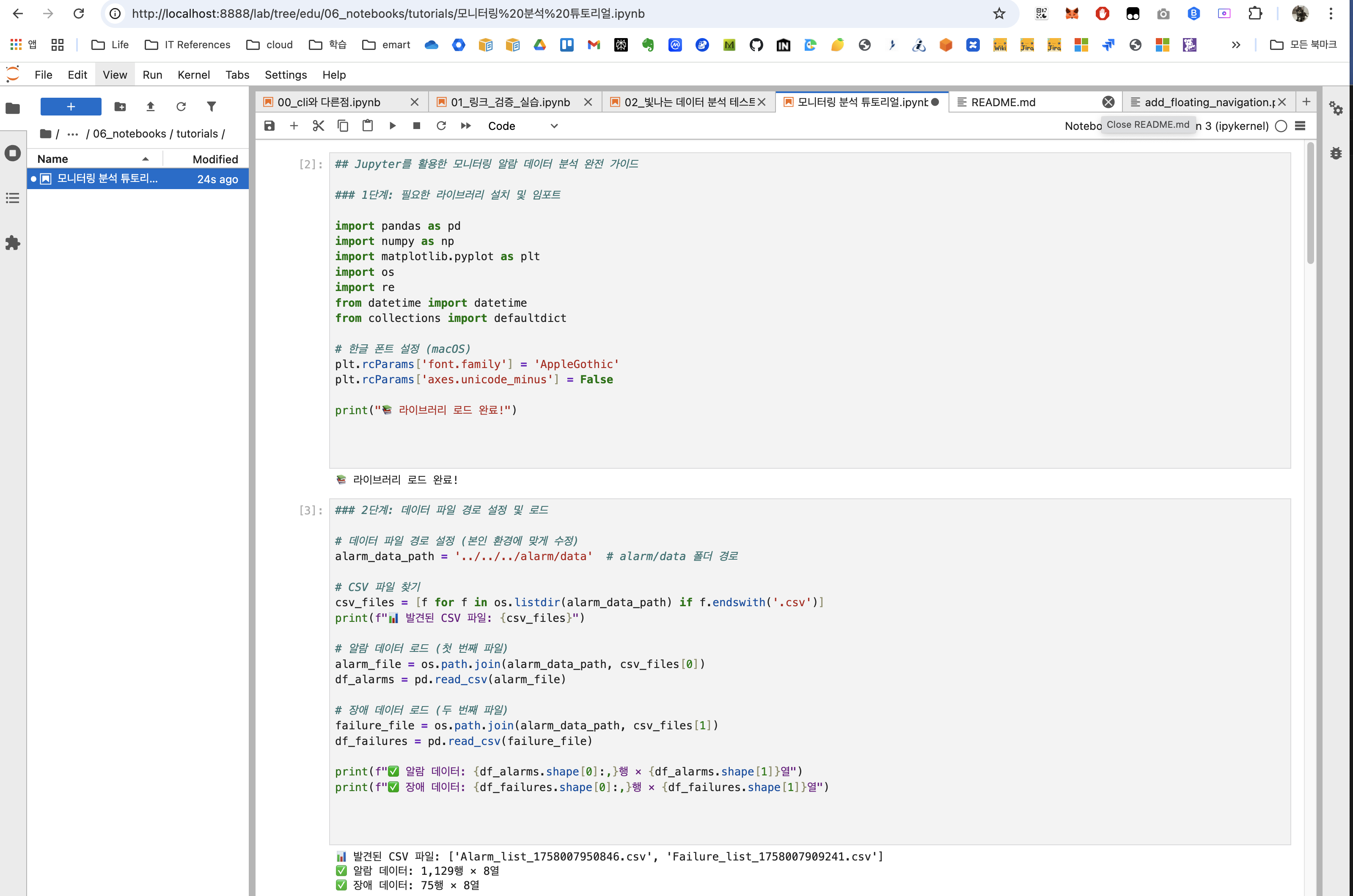The width and height of the screenshot is (1353, 896).
Task: Open the File Browser sidebar folder icon
Action: coord(13,108)
